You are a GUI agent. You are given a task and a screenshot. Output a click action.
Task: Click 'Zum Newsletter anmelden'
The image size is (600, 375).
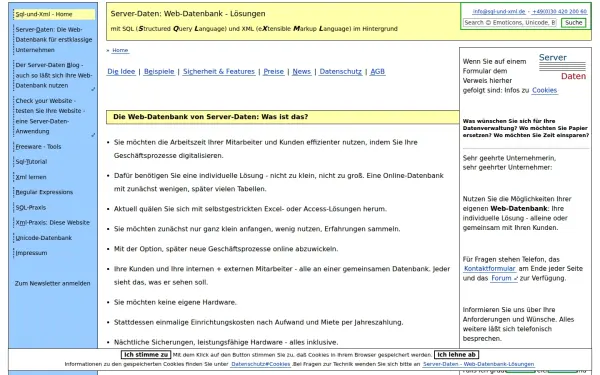53,284
